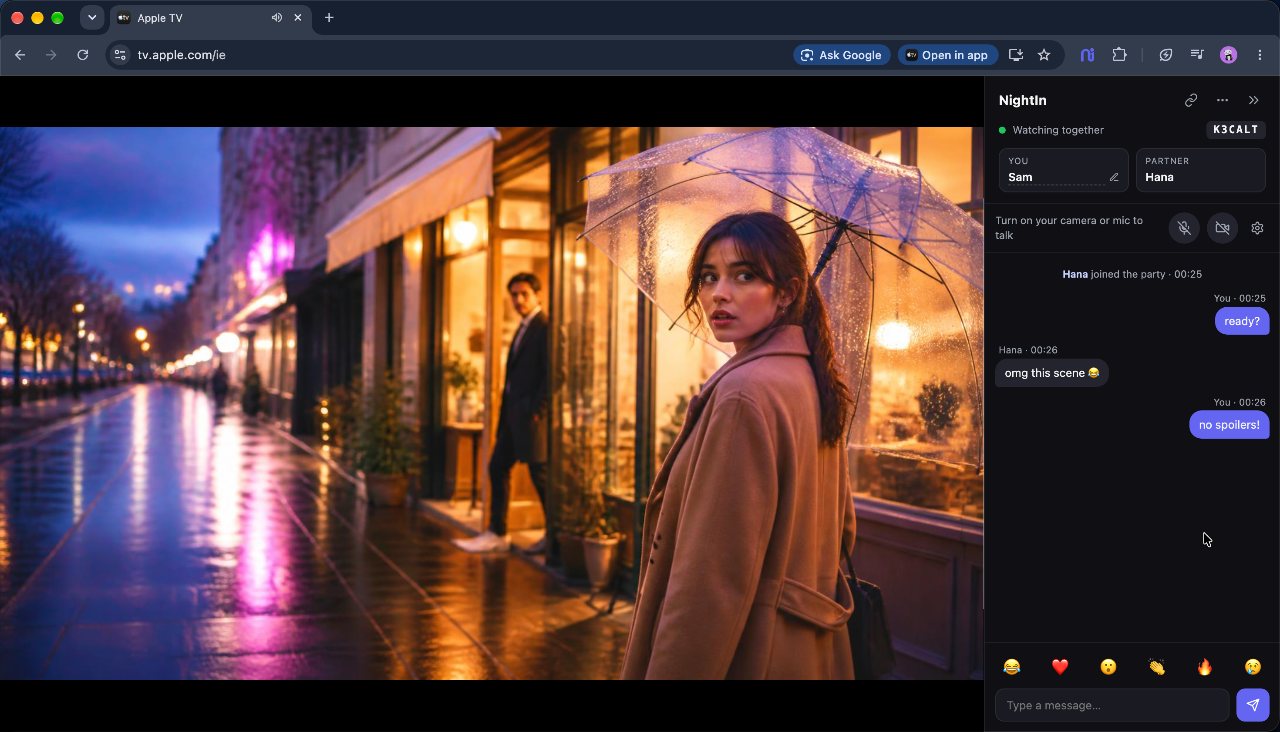Open the Chrome profile avatar menu
This screenshot has height=732, width=1280.
tap(1229, 55)
